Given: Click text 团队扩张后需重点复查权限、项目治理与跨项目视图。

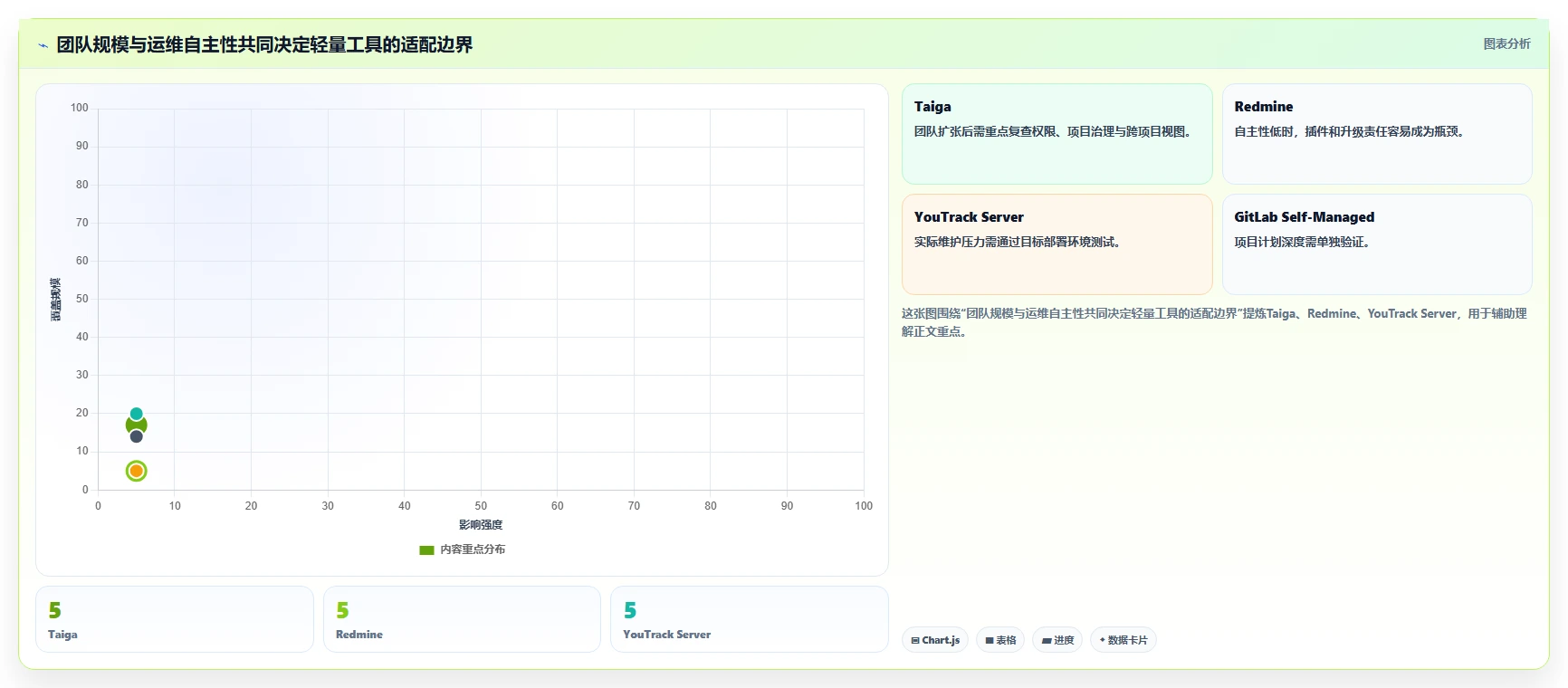Looking at the screenshot, I should (x=1056, y=131).
